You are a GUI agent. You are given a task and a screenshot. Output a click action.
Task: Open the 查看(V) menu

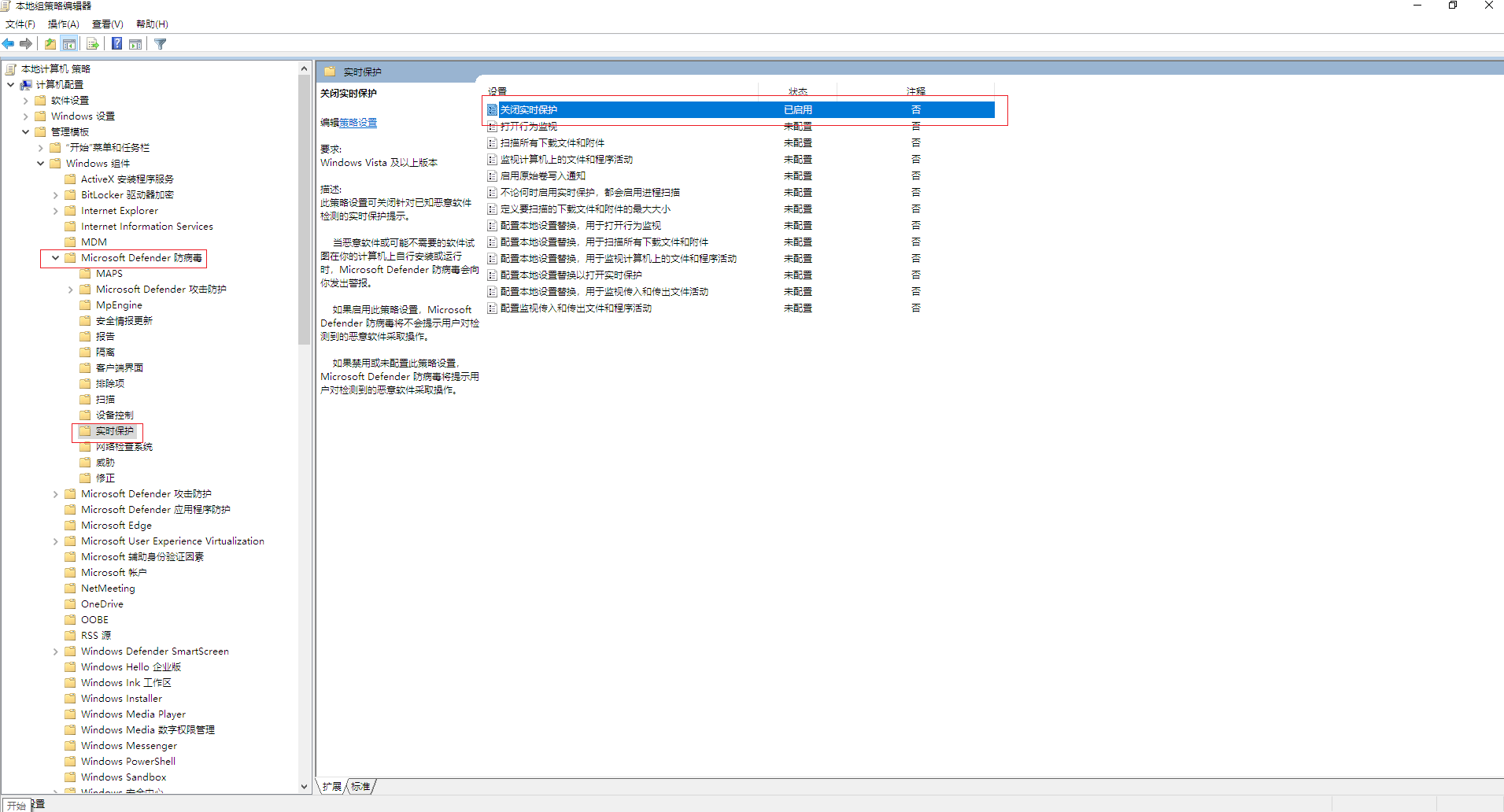pos(107,24)
